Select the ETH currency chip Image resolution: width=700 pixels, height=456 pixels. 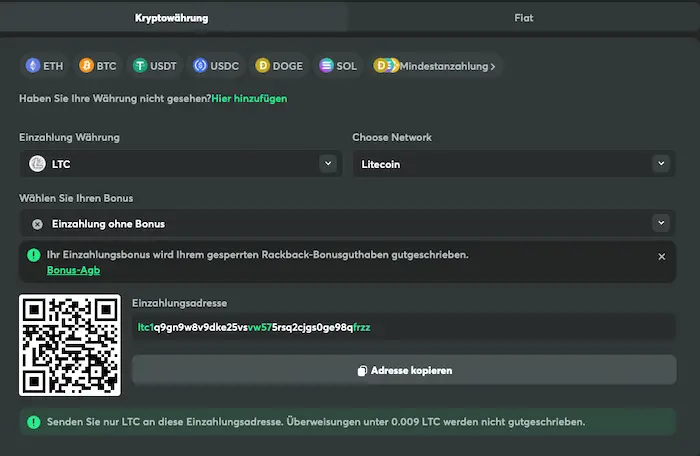(45, 66)
